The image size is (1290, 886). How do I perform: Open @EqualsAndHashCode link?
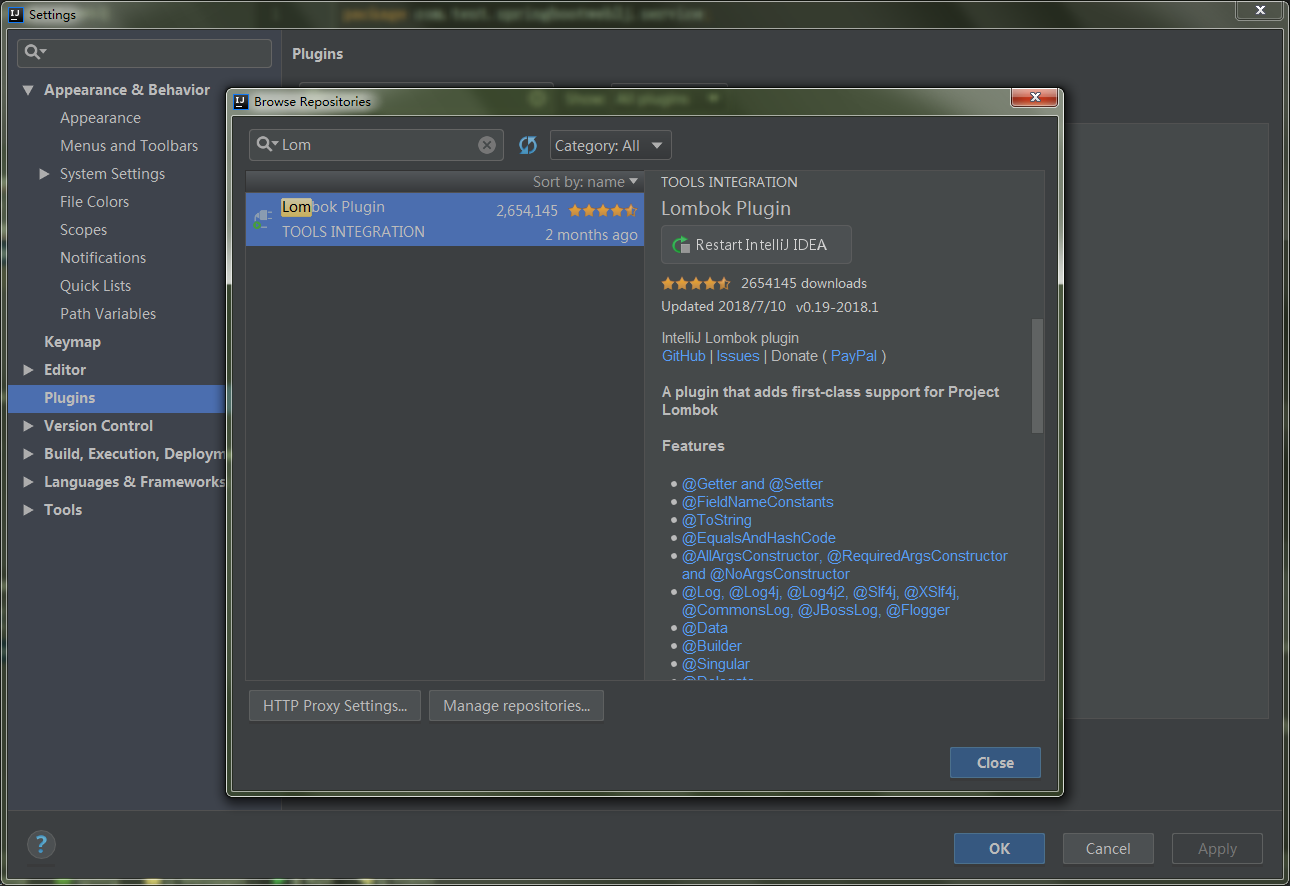pos(759,538)
